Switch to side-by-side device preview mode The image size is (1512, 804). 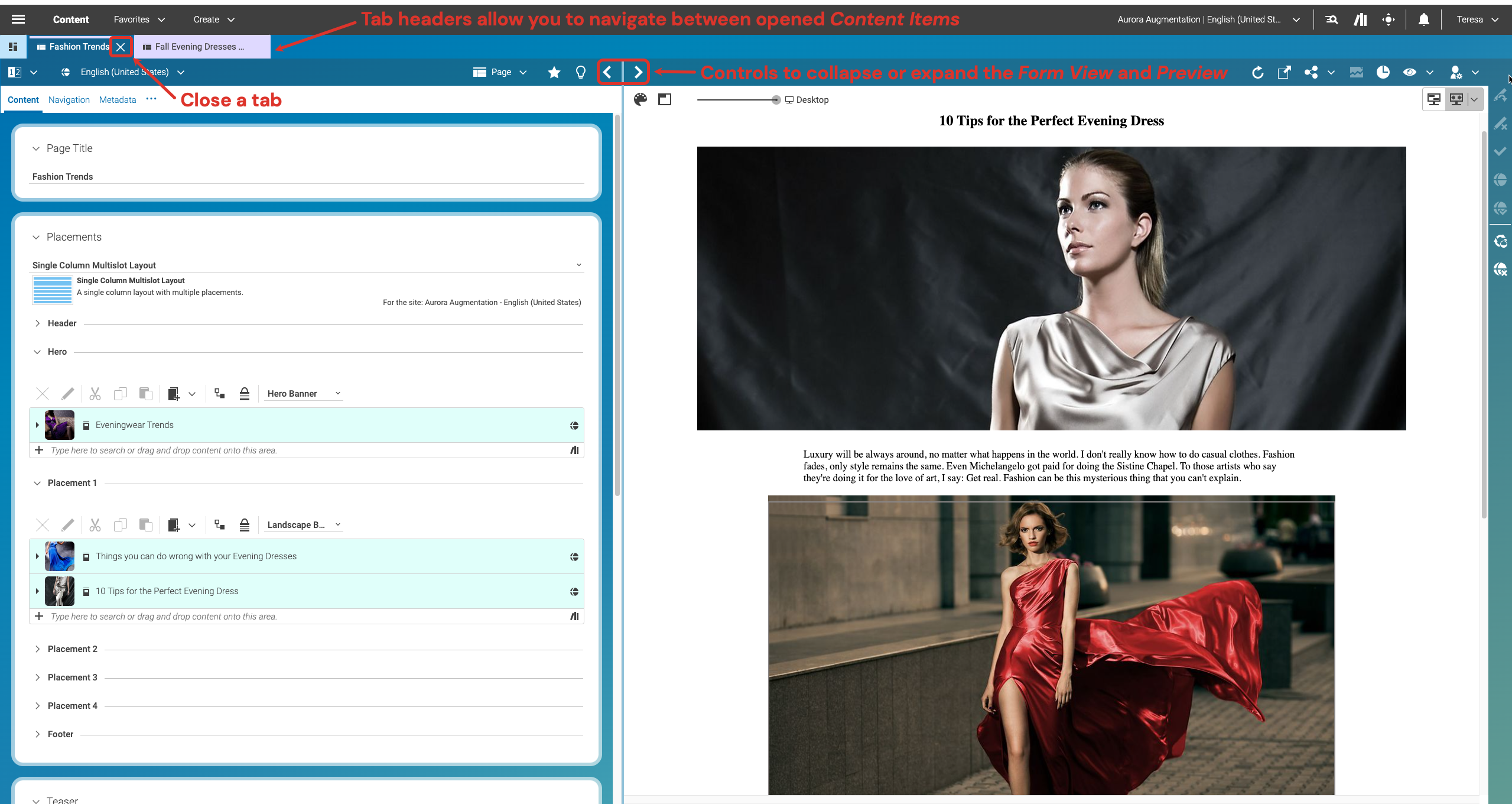pos(1457,99)
